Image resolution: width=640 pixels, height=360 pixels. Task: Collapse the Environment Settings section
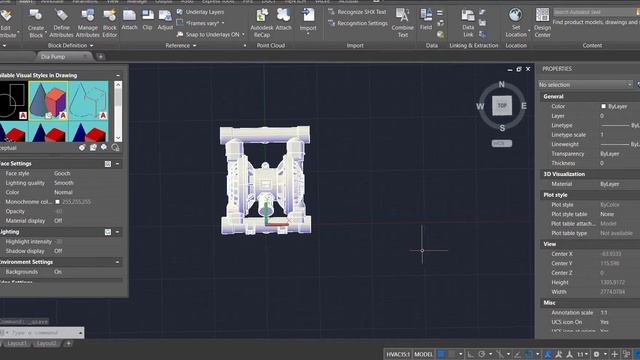click(x=118, y=262)
